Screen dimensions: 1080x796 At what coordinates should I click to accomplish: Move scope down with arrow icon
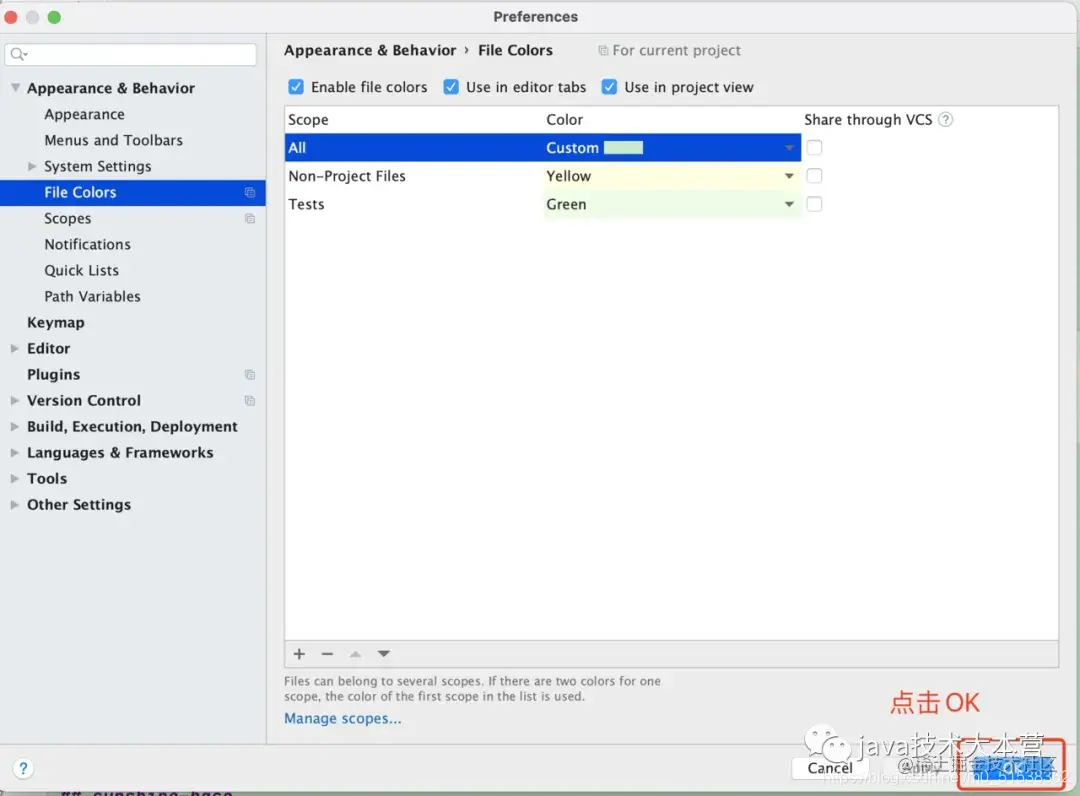(x=384, y=654)
